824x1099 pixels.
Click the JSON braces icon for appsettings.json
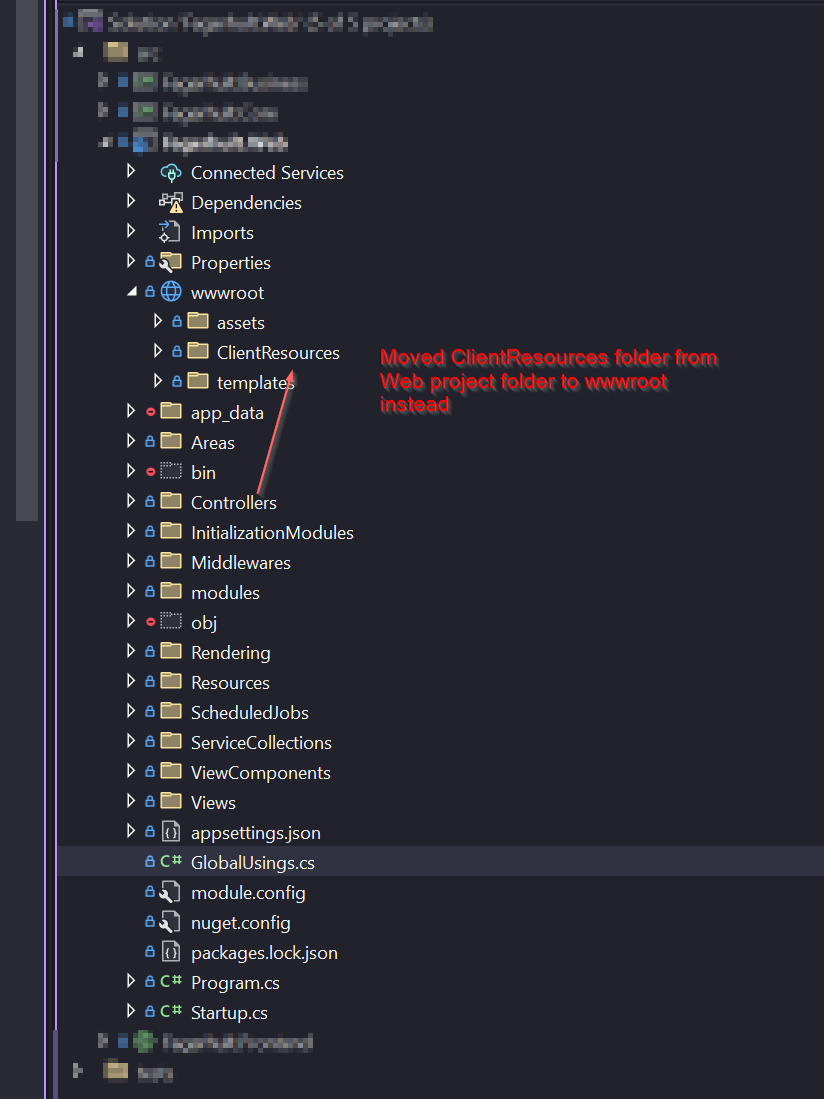click(171, 833)
